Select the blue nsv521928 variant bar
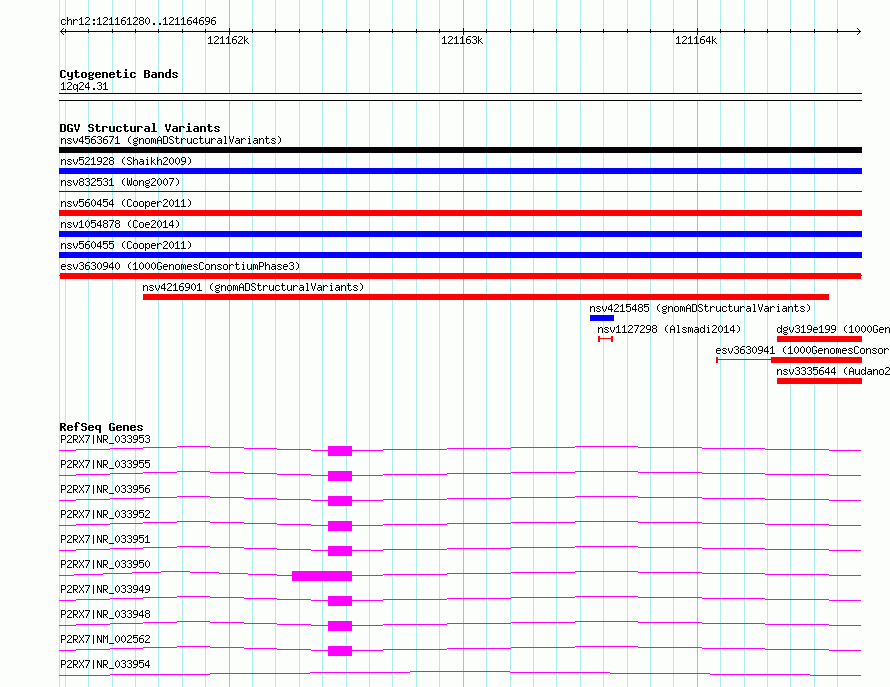 [460, 171]
